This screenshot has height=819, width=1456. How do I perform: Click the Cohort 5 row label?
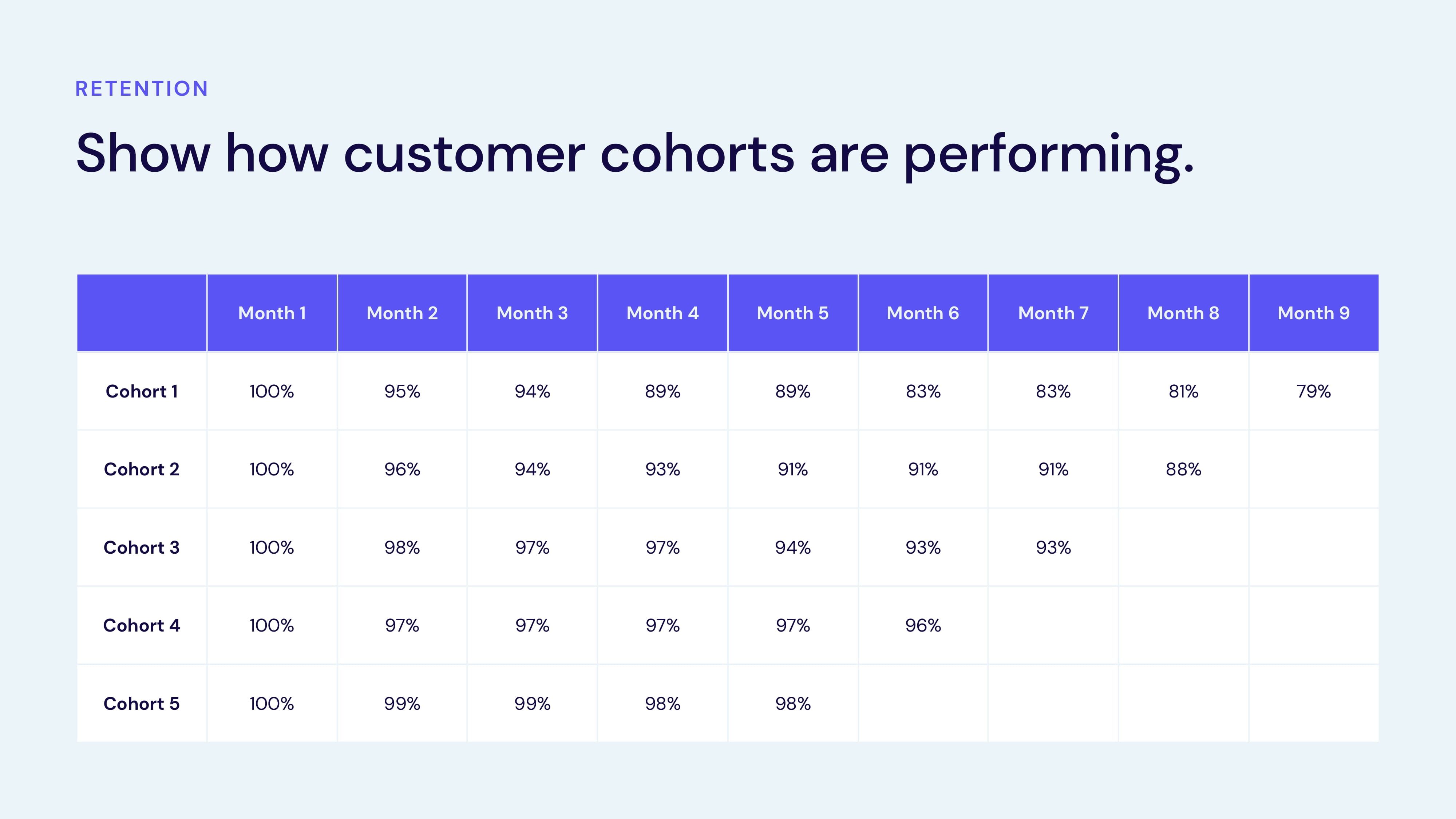142,704
